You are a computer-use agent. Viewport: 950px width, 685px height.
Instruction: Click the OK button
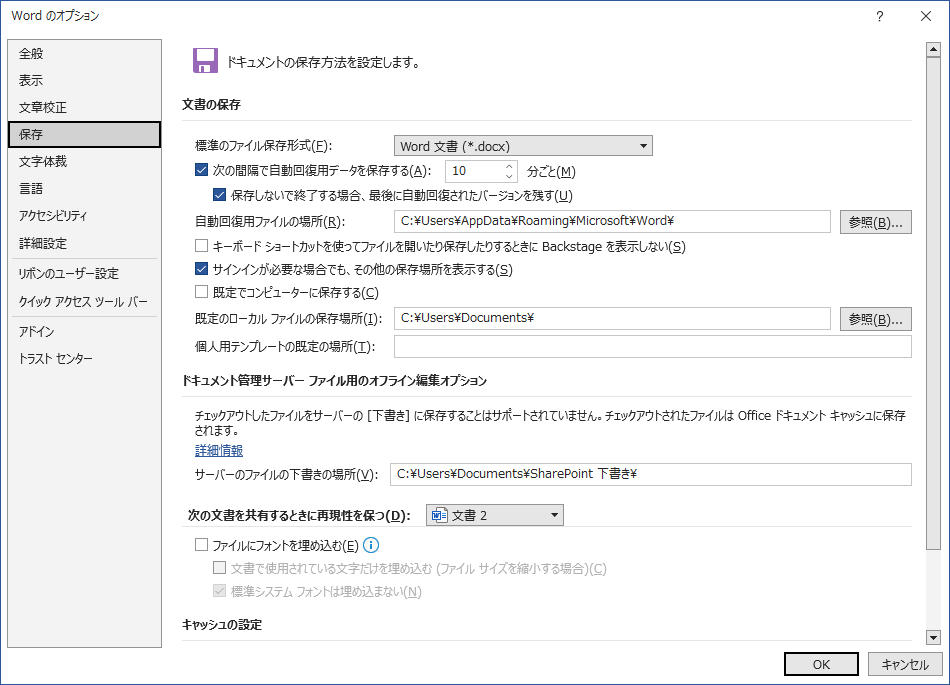pos(821,664)
